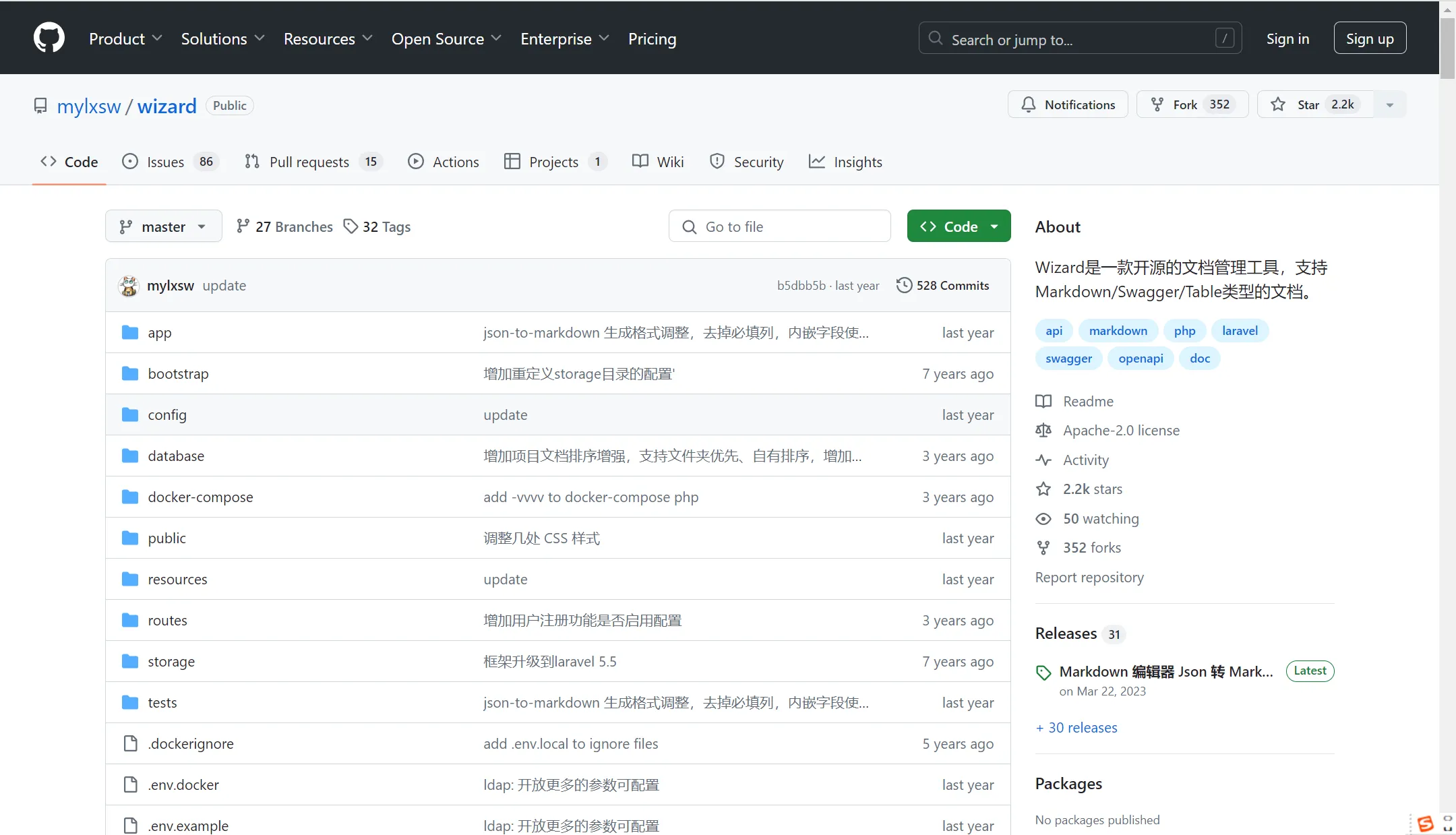This screenshot has width=1456, height=835.
Task: Click the Go to file input
Action: coord(780,226)
